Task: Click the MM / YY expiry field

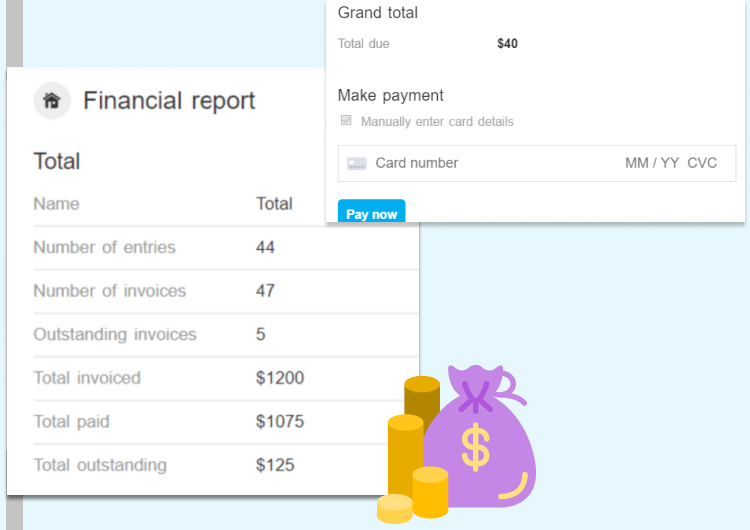Action: [652, 163]
